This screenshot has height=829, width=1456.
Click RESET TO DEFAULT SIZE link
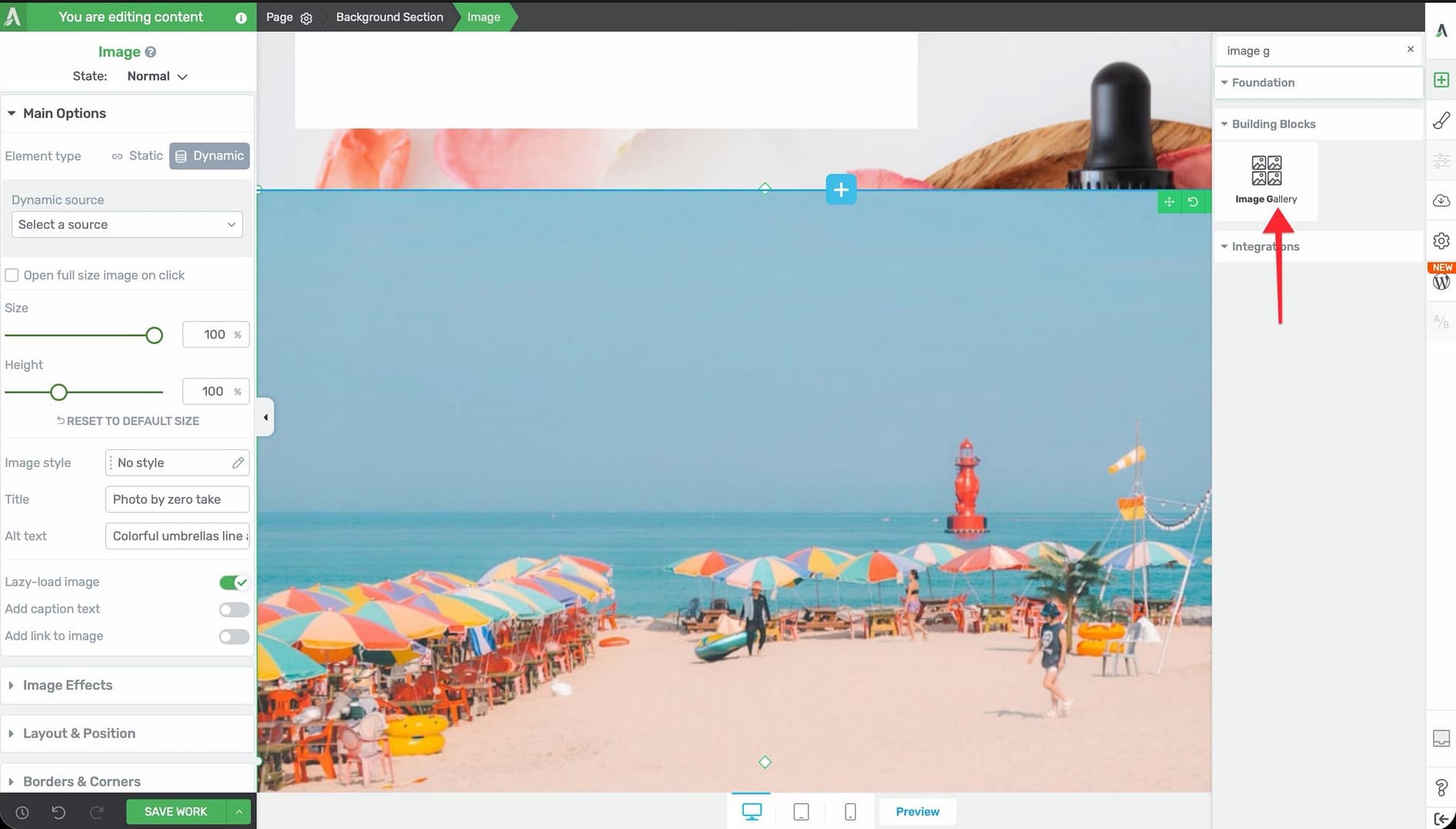(x=128, y=421)
